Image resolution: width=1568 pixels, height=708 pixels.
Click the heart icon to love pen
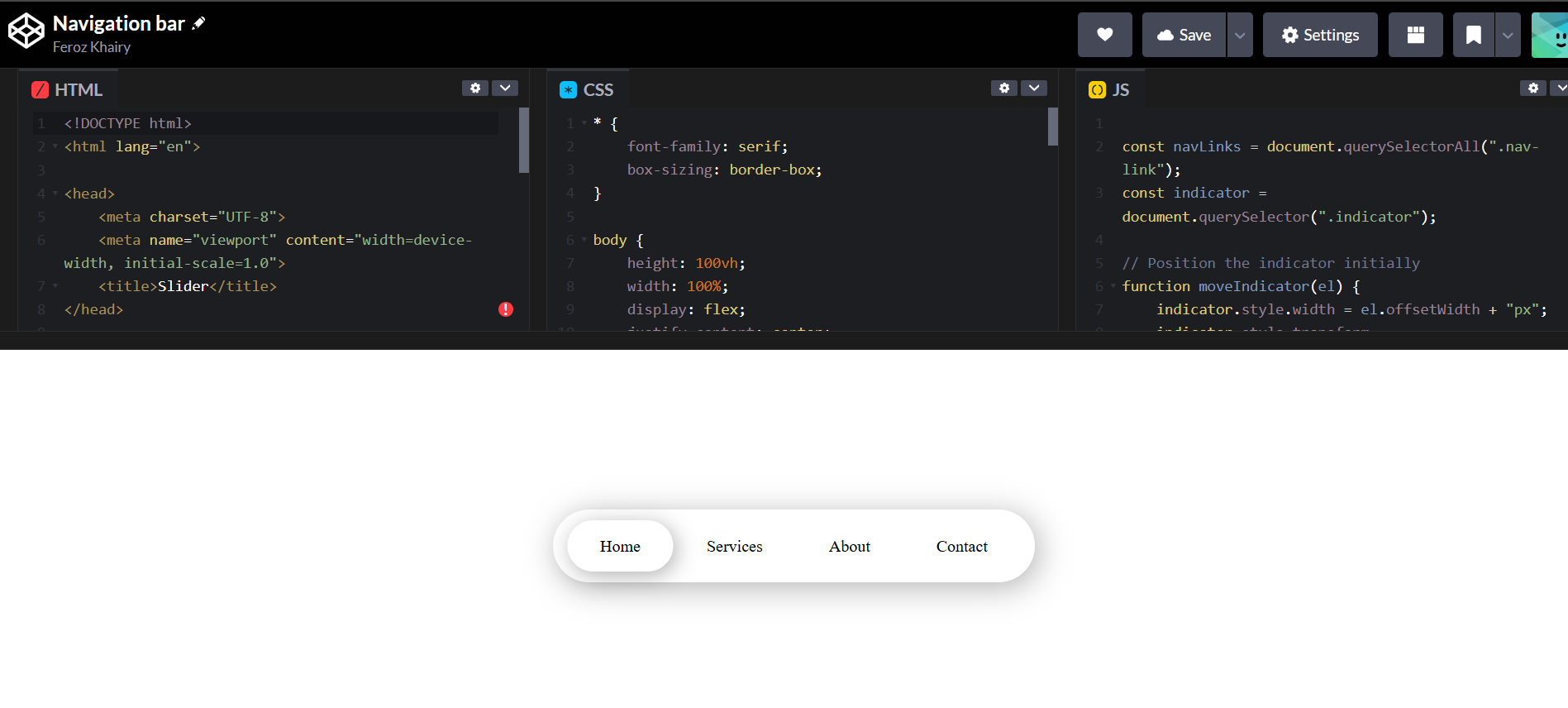click(x=1104, y=35)
